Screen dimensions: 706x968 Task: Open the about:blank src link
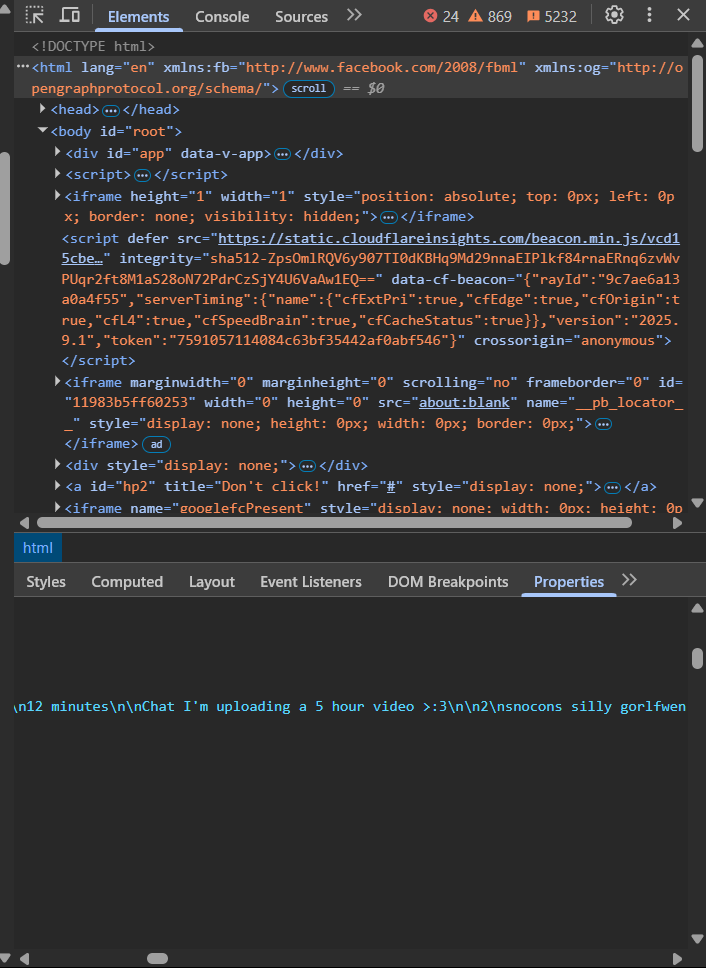465,403
